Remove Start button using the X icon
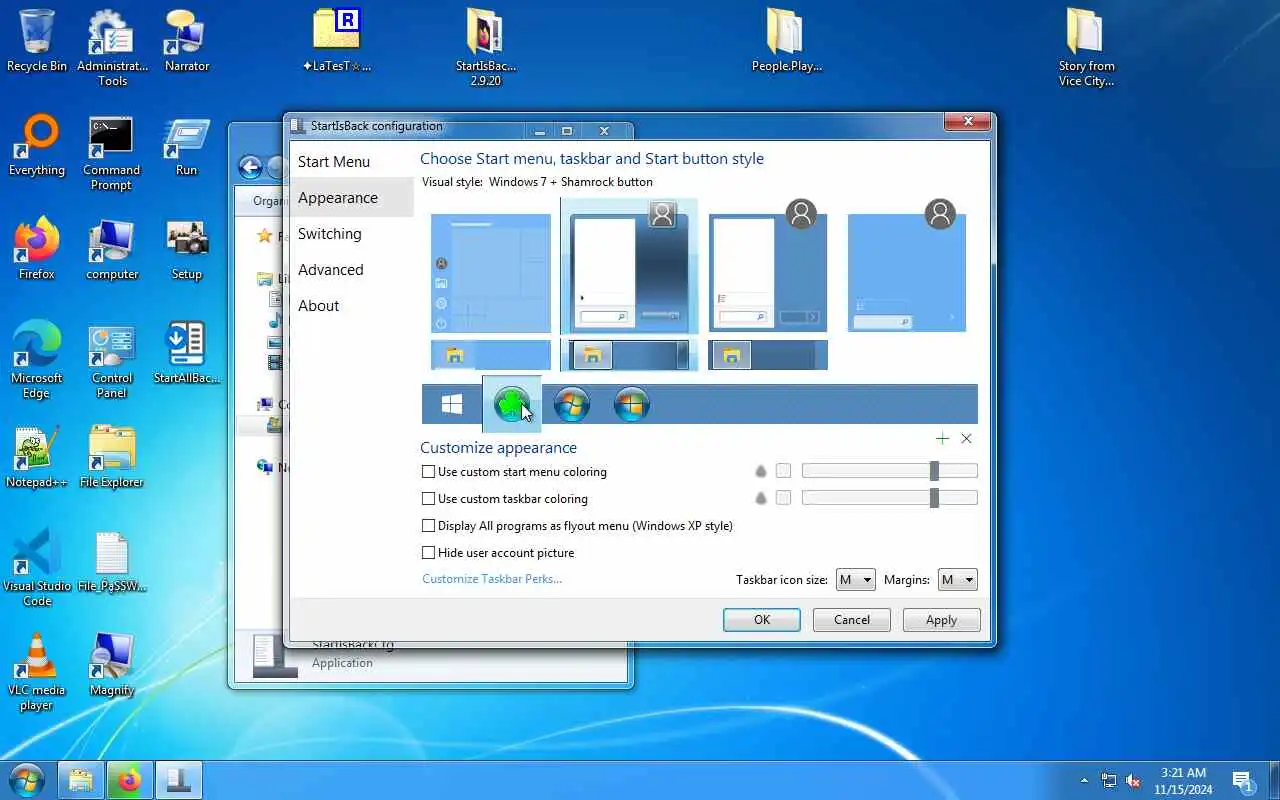Viewport: 1280px width, 800px height. point(966,438)
